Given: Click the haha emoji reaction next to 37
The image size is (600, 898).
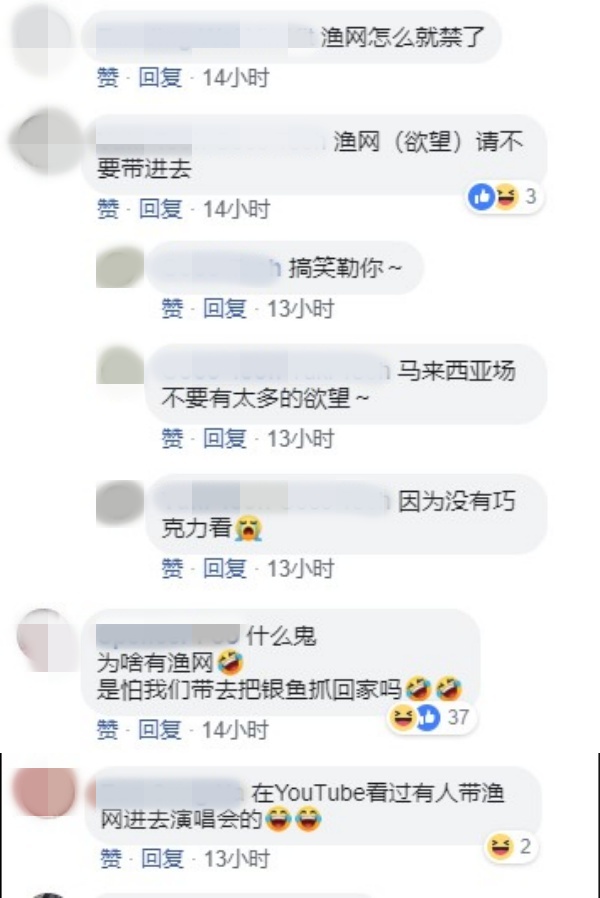Looking at the screenshot, I should point(402,717).
